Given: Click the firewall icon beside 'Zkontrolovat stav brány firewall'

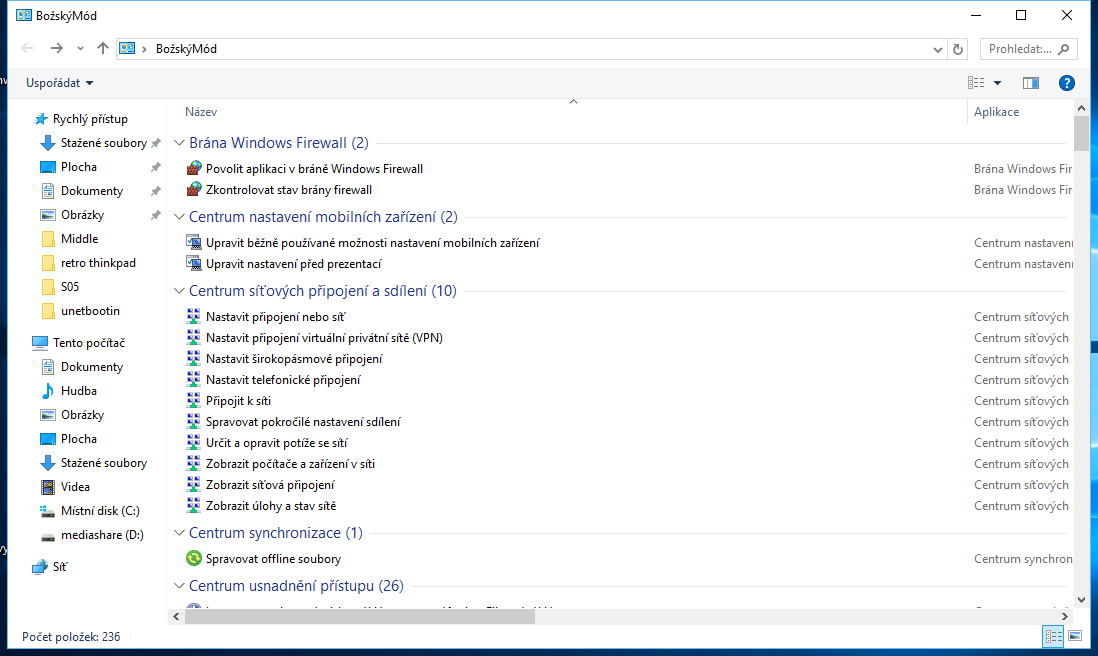Looking at the screenshot, I should (x=194, y=190).
